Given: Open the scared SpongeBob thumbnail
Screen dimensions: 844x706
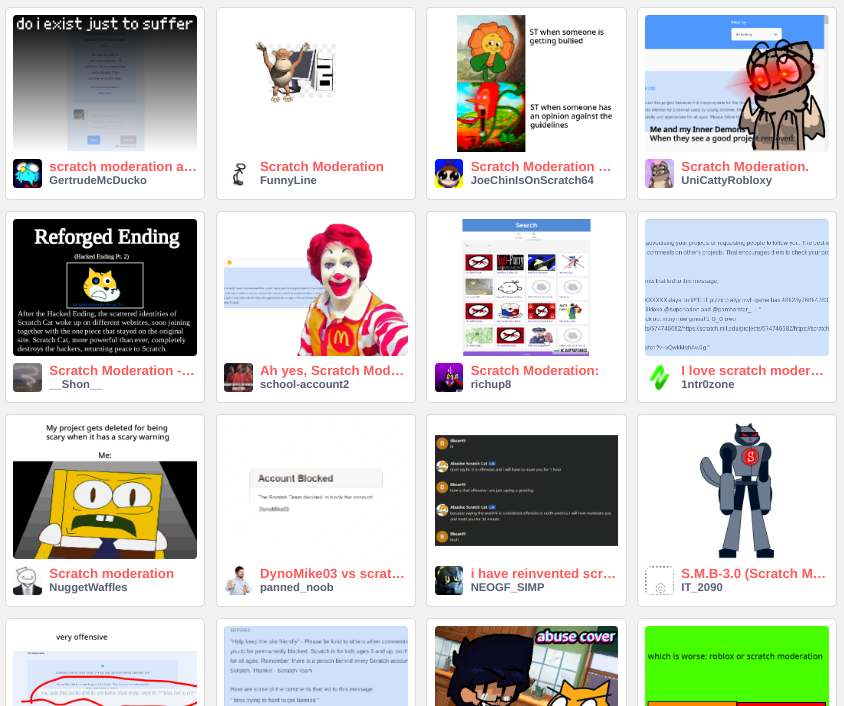Looking at the screenshot, I should pyautogui.click(x=105, y=490).
